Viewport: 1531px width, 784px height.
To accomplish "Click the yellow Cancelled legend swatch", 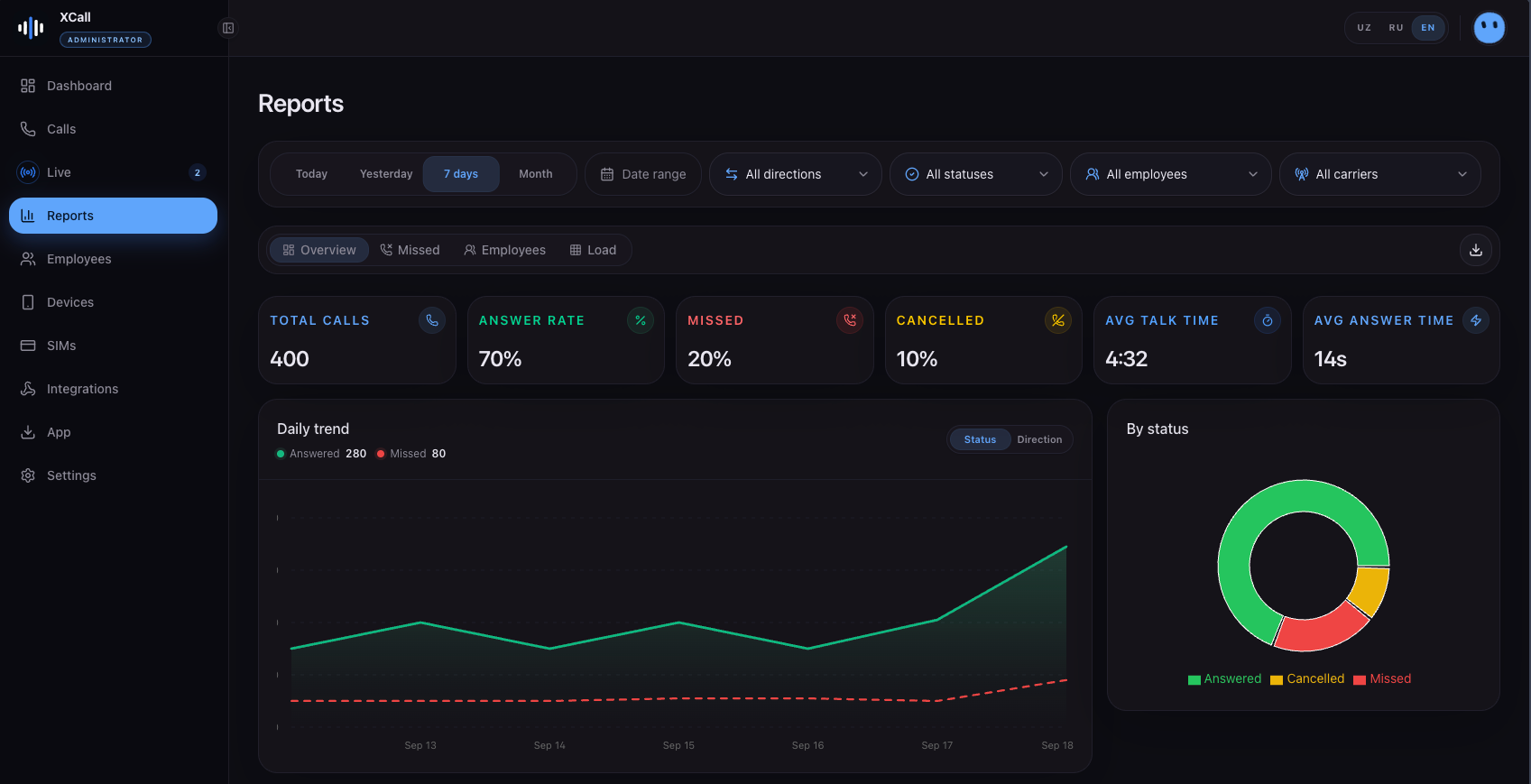I will coord(1277,680).
